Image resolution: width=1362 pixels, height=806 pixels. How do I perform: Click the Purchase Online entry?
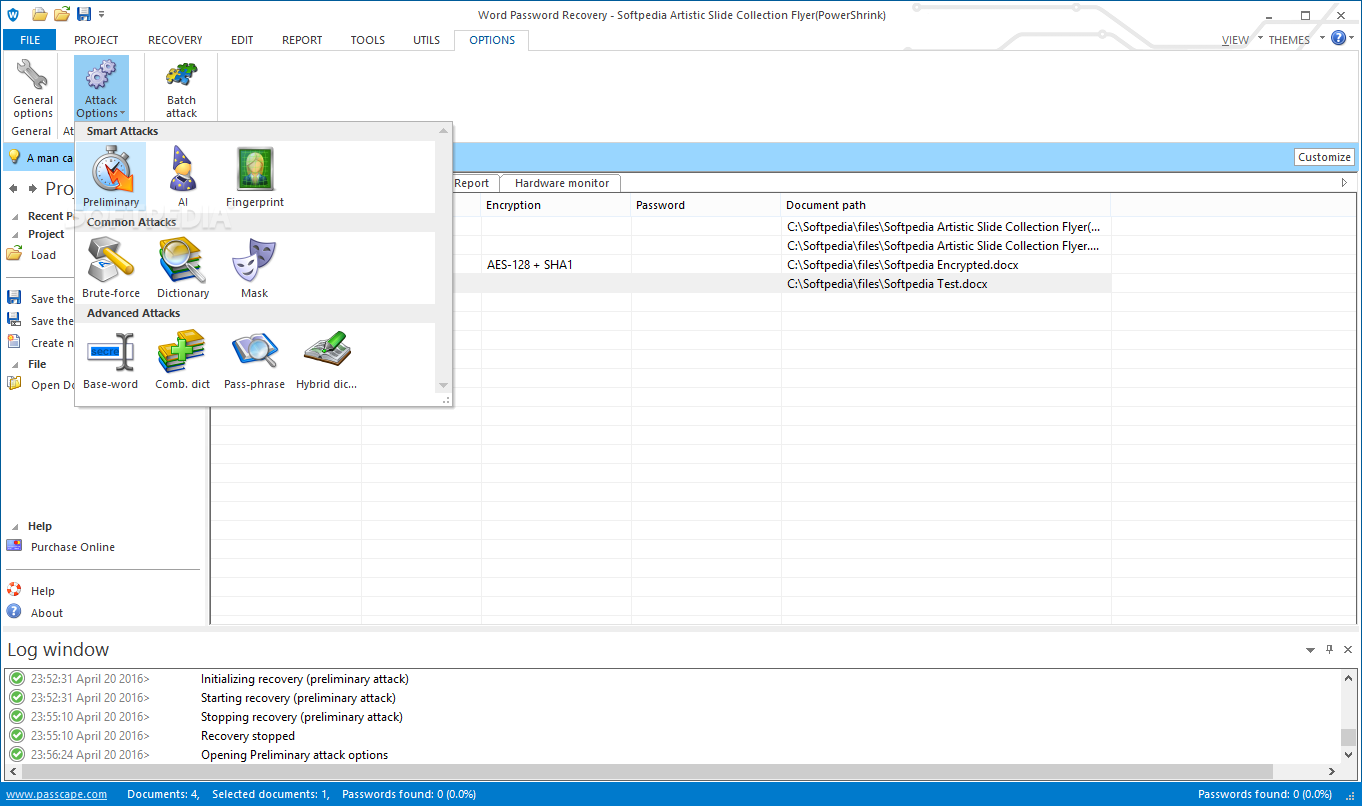[73, 547]
